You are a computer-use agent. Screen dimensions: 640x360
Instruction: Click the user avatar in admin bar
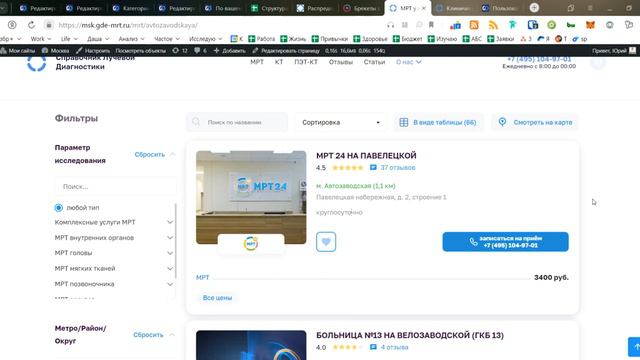point(632,51)
